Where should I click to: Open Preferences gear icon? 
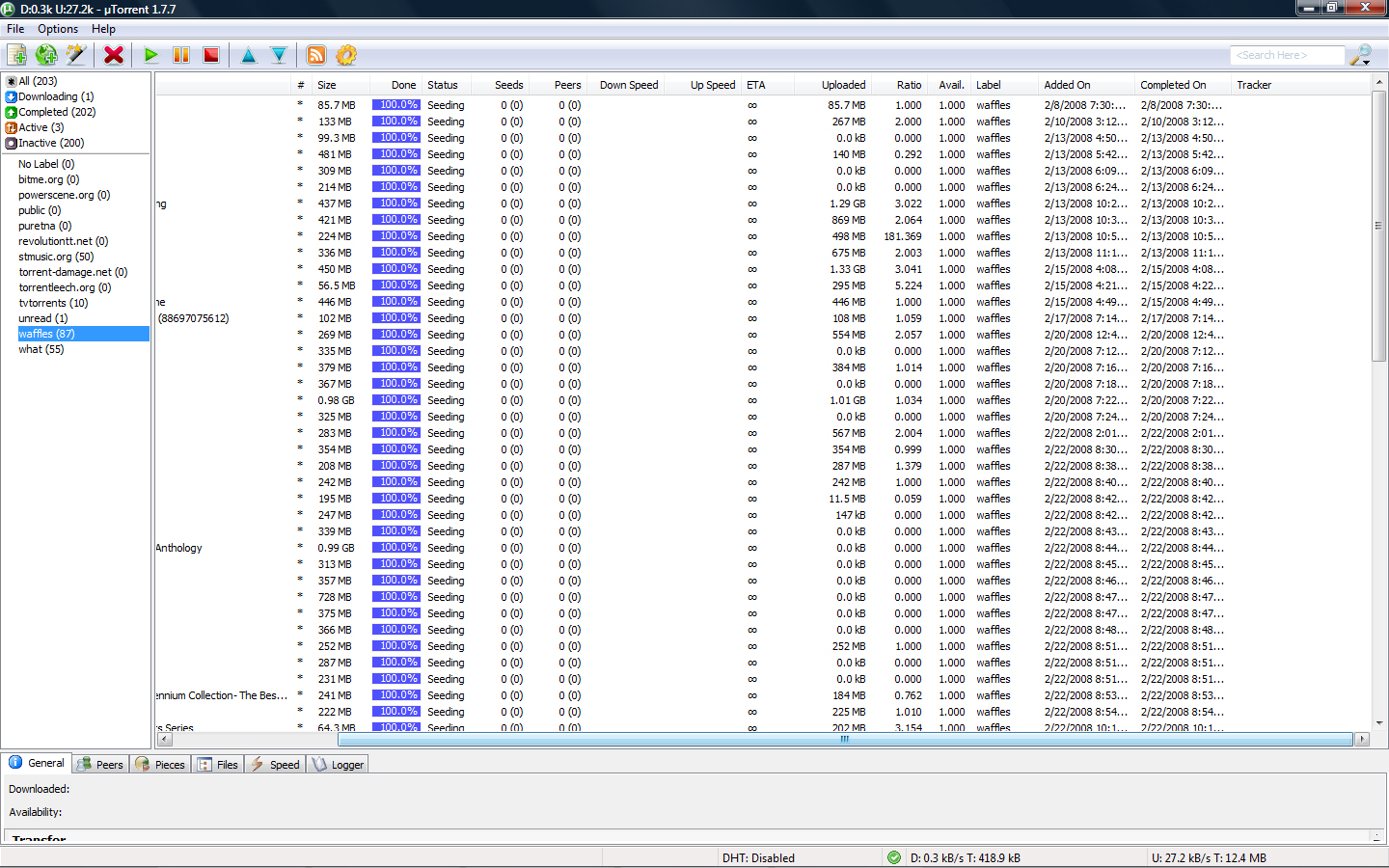[346, 55]
